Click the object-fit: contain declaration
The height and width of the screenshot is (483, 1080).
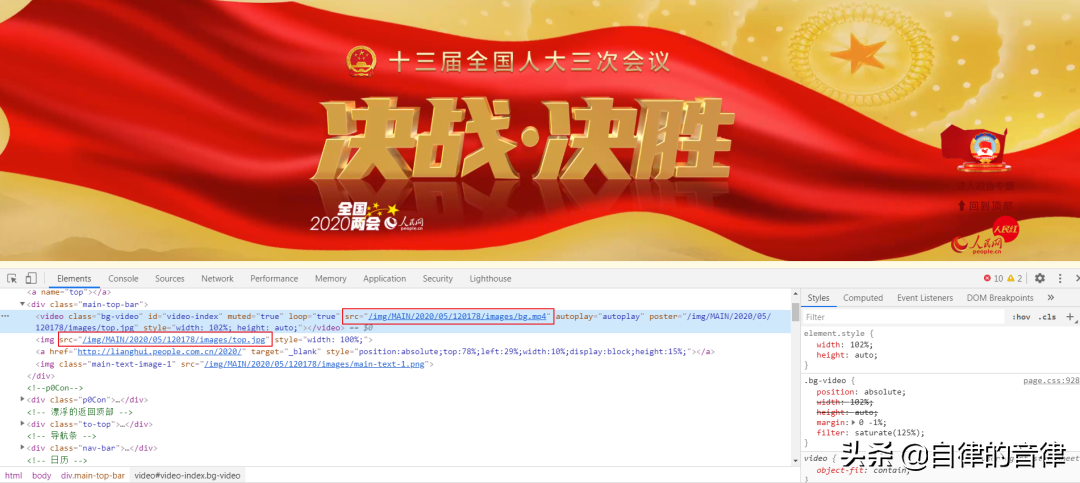[863, 470]
